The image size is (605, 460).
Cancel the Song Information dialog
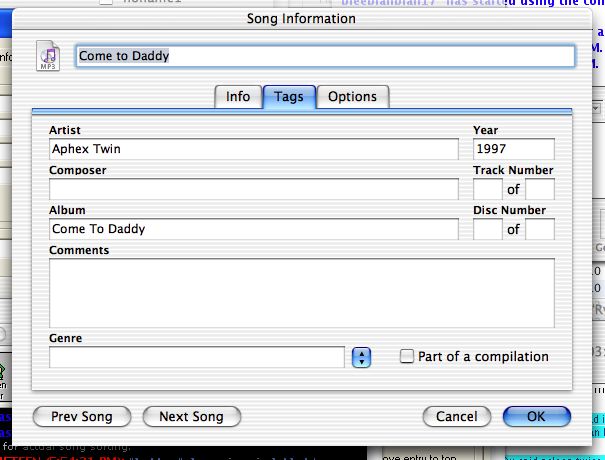point(456,416)
